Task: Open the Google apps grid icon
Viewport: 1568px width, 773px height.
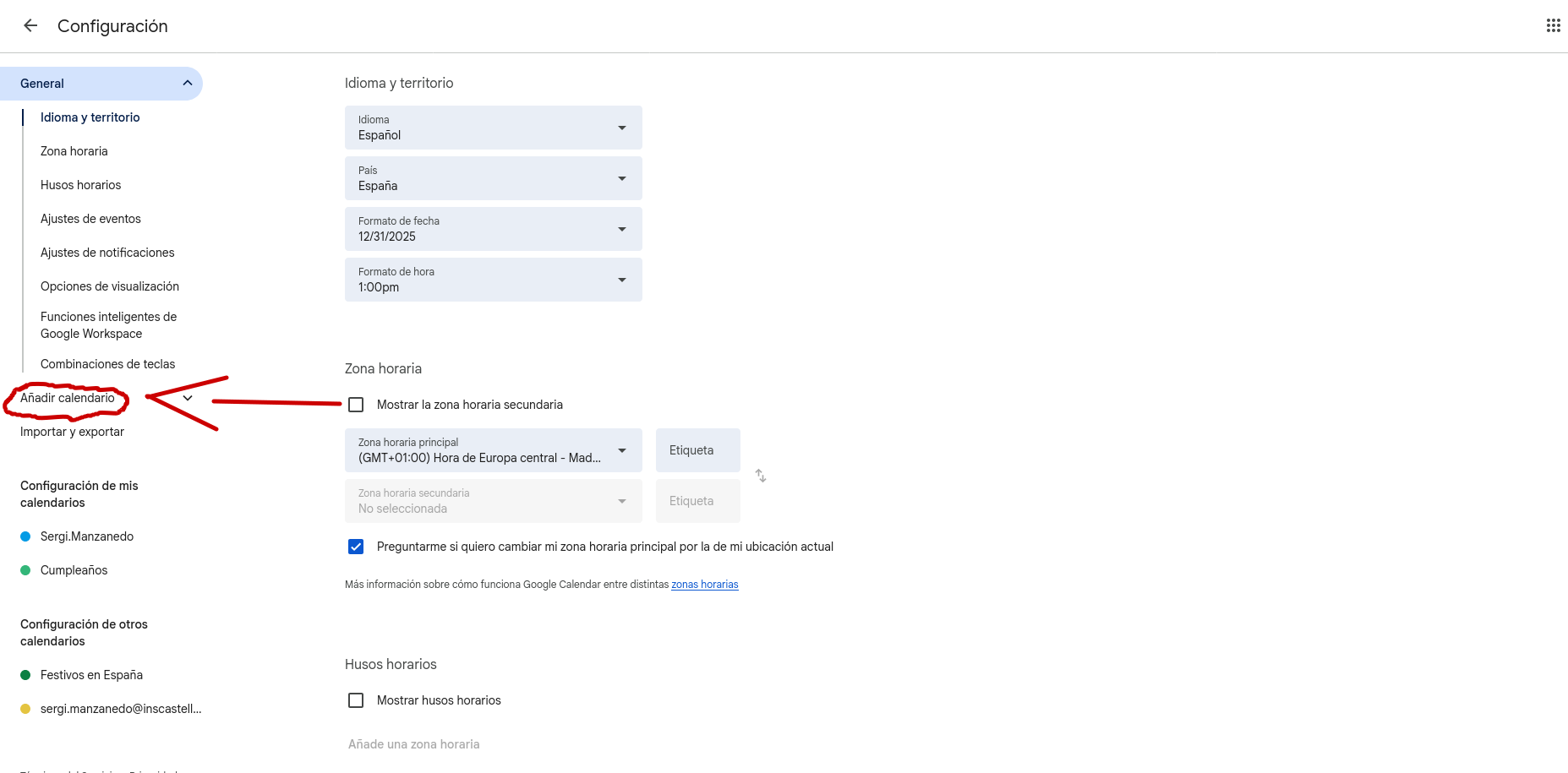Action: pos(1553,25)
